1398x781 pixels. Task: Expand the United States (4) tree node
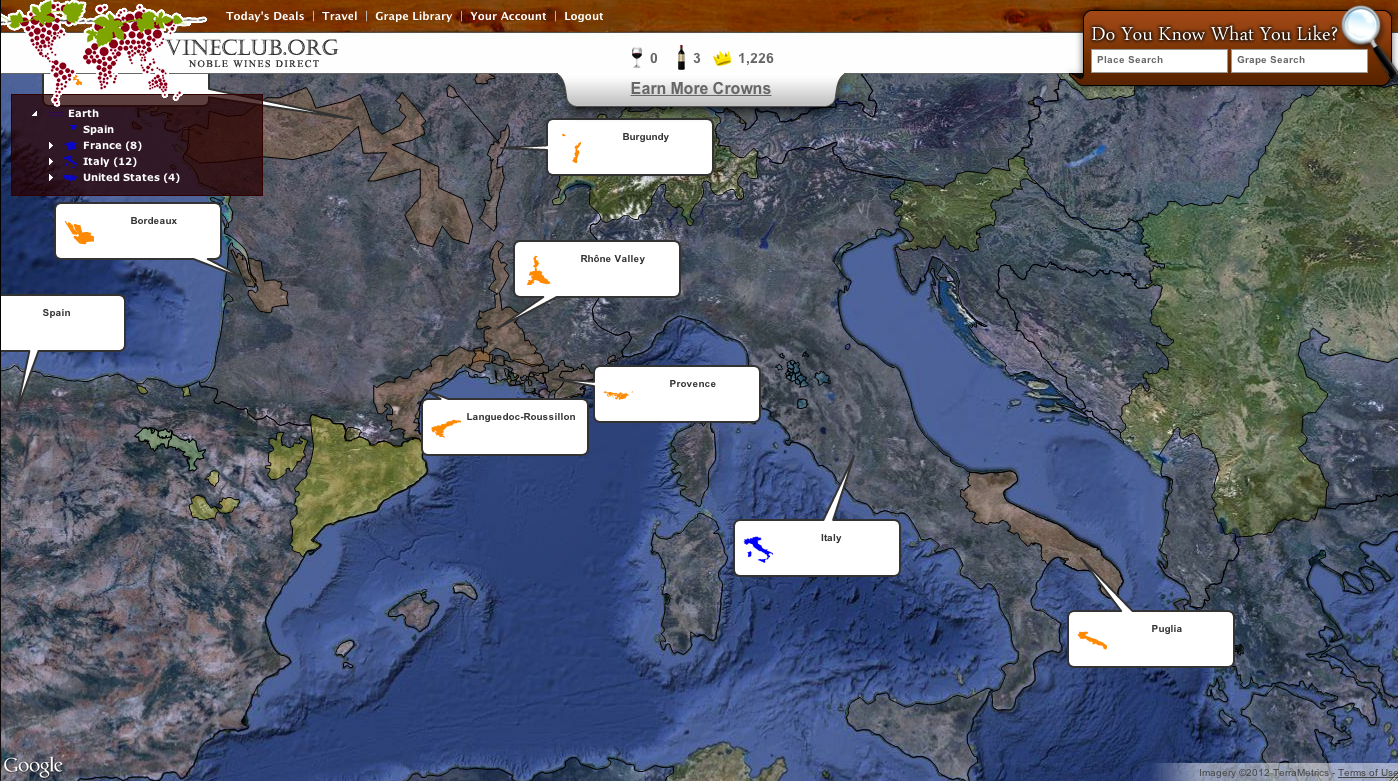tap(51, 178)
